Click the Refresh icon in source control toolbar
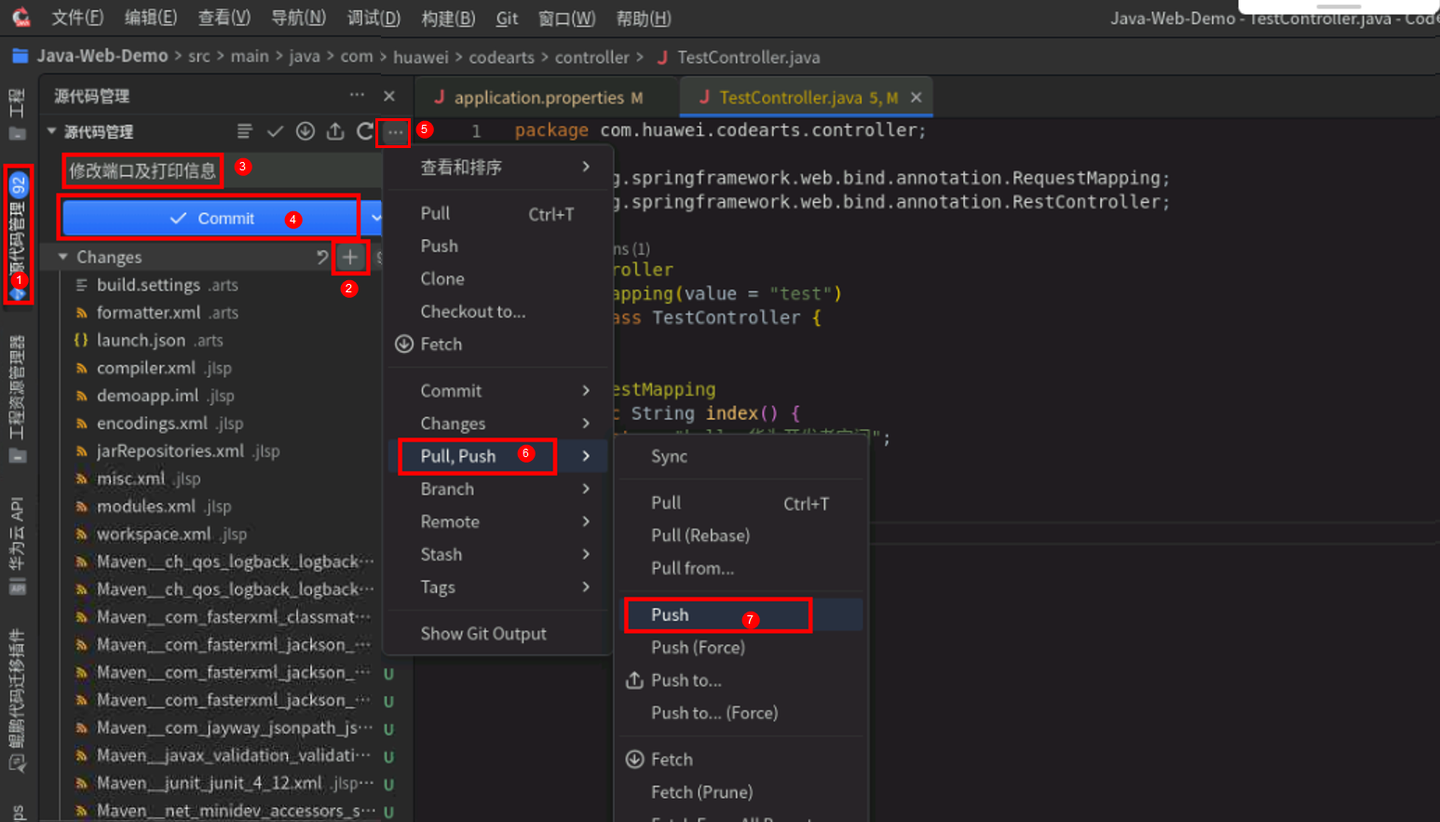Screen dimensions: 1440x822 [363, 130]
